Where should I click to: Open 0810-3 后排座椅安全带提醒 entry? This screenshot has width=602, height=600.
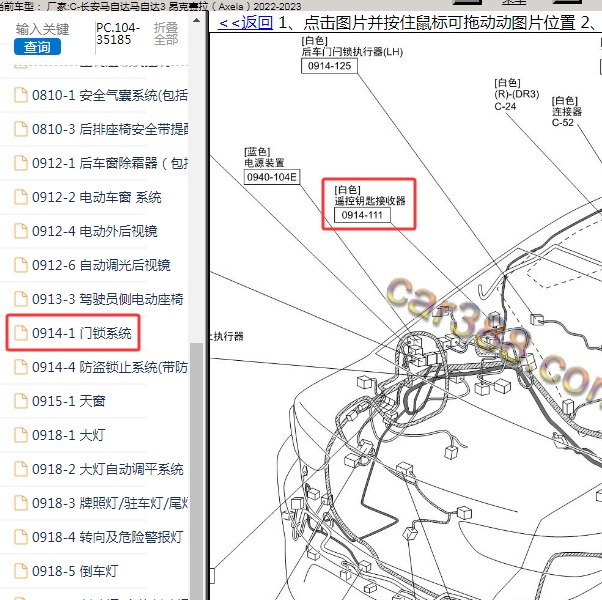pos(110,129)
